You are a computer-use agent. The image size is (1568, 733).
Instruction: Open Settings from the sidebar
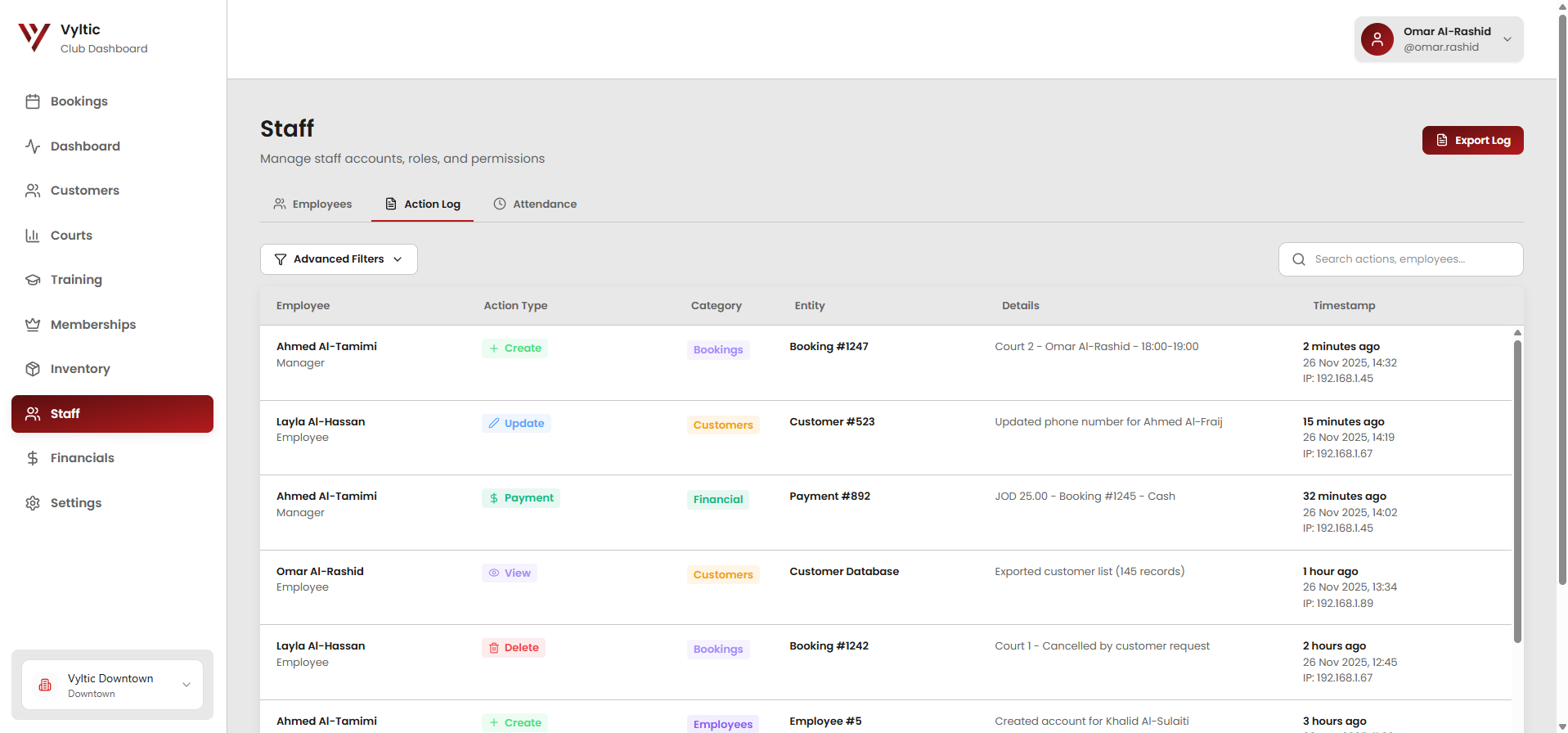click(75, 503)
